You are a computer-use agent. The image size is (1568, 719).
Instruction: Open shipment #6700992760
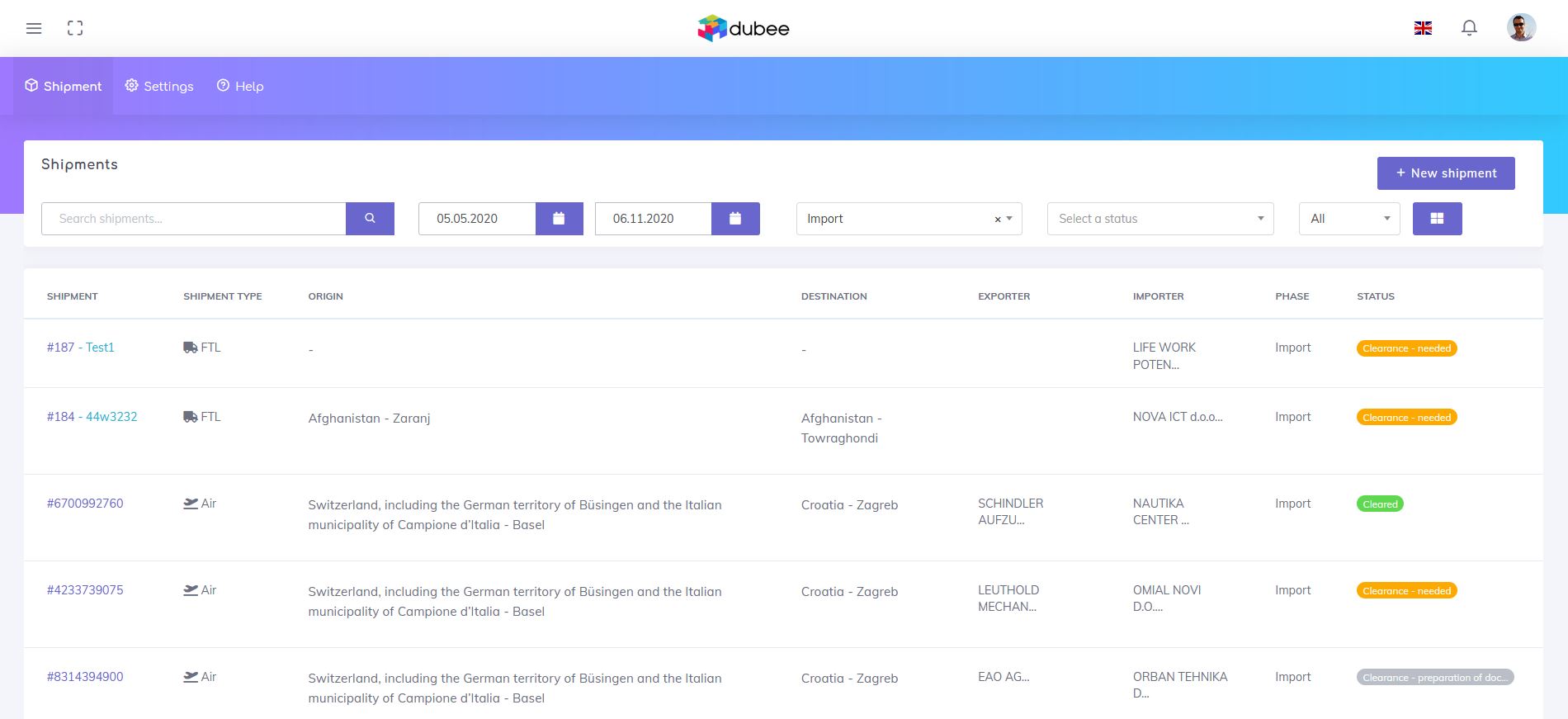click(85, 504)
